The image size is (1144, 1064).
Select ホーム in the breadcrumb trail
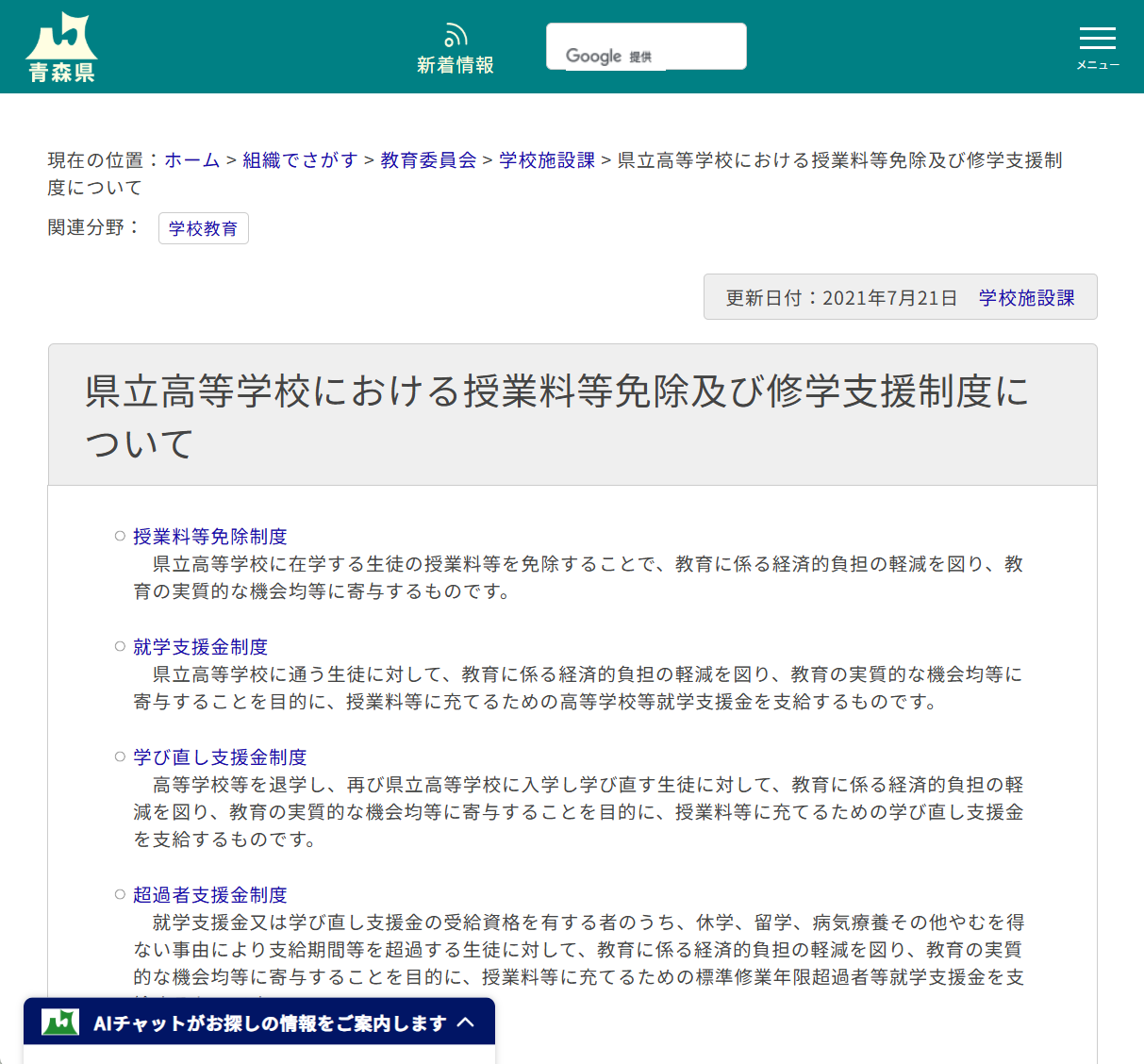click(x=191, y=160)
